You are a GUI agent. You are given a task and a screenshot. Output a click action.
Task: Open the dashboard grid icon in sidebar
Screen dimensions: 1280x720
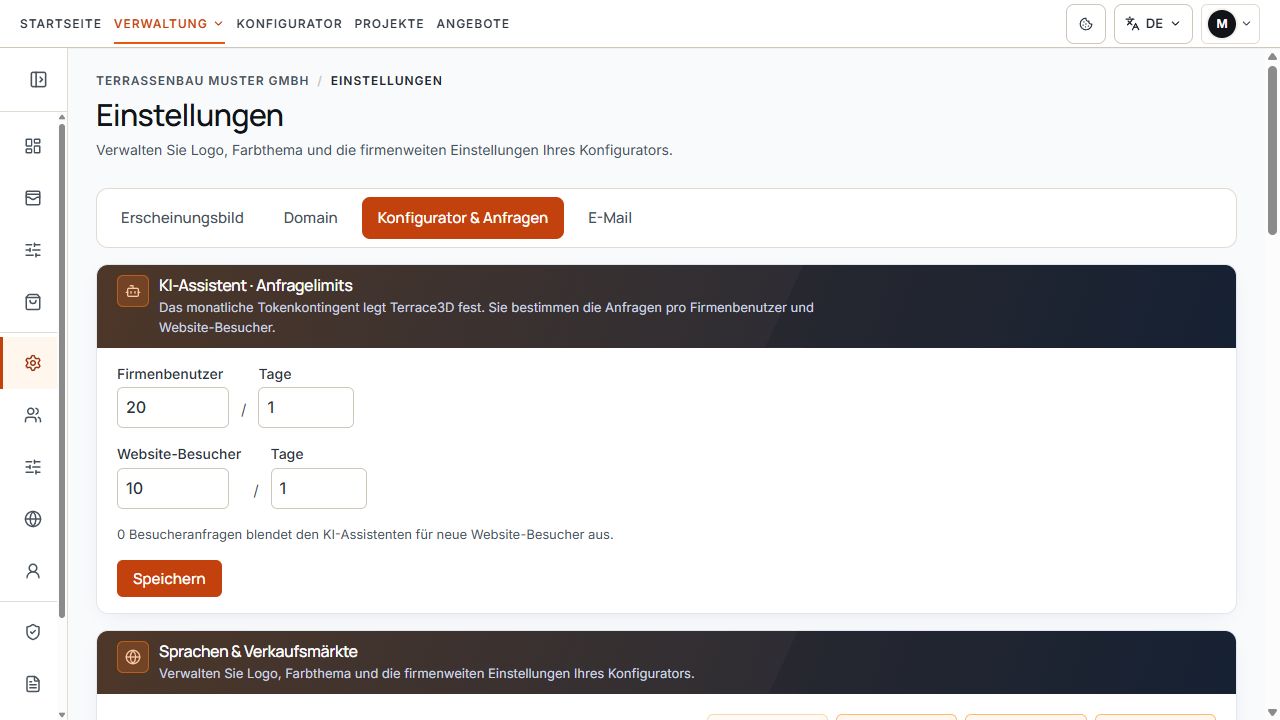33,146
